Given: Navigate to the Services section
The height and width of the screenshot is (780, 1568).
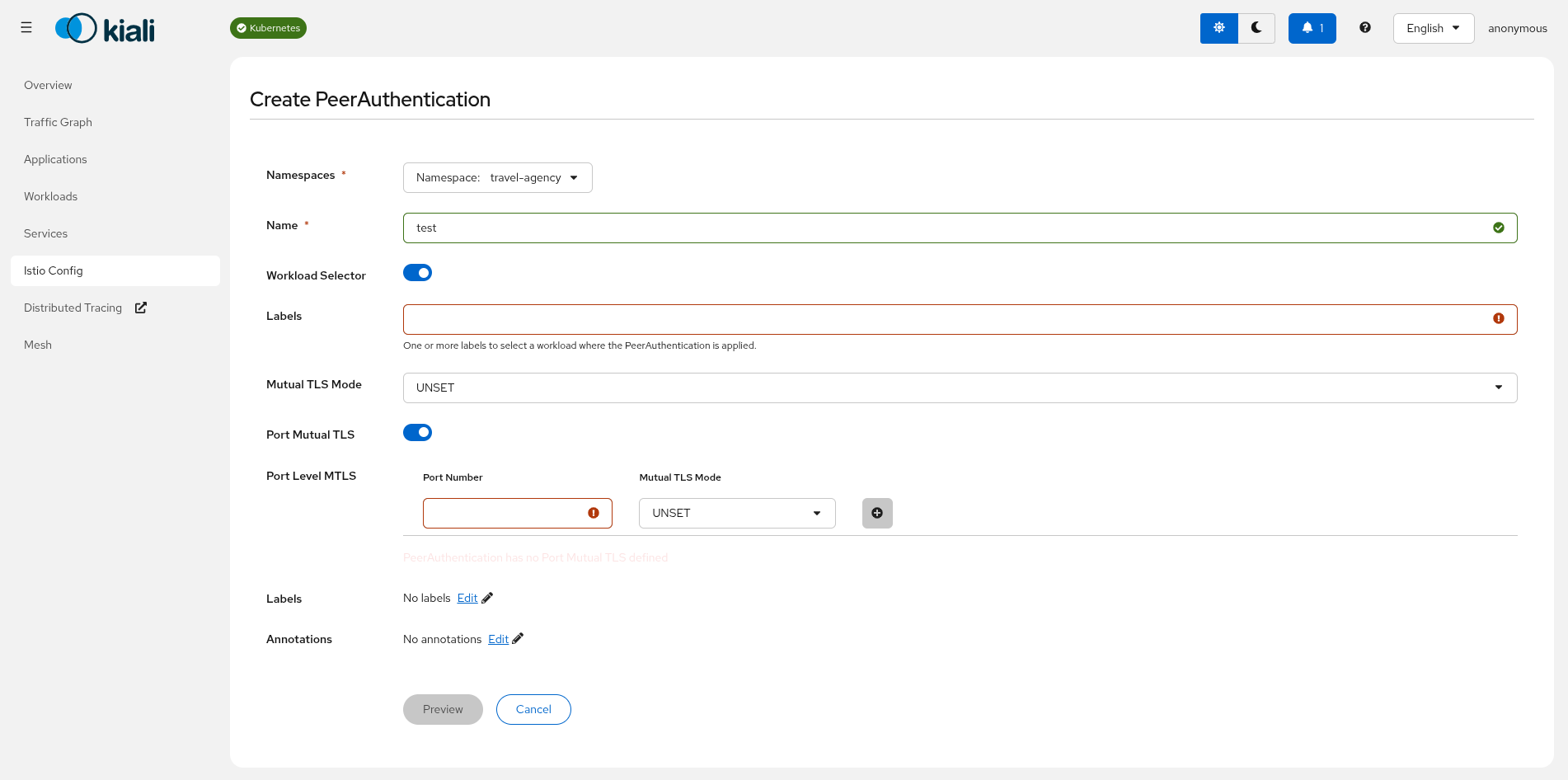Looking at the screenshot, I should pos(45,233).
